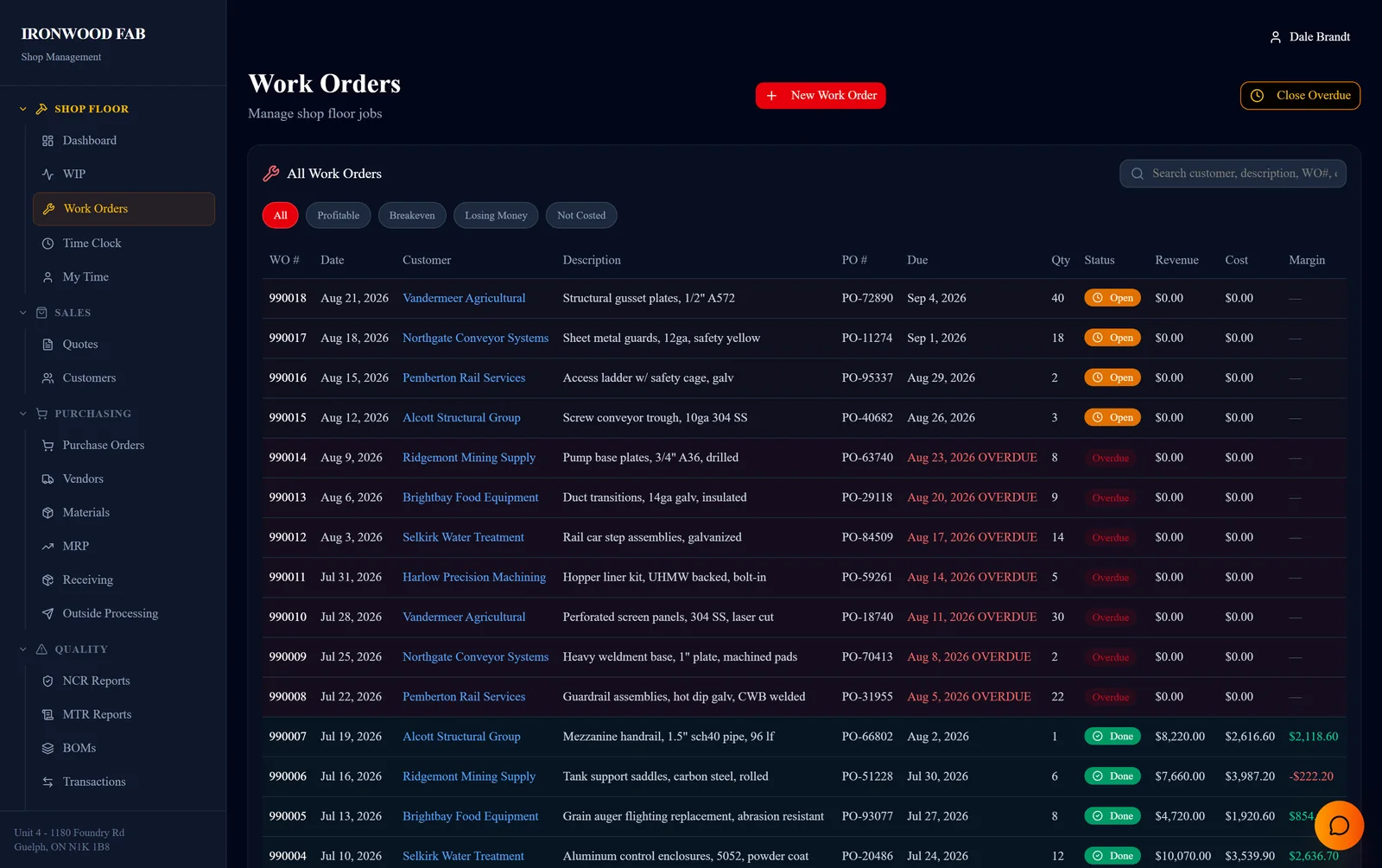Click the MTR Reports icon
This screenshot has width=1382, height=868.
pos(48,715)
